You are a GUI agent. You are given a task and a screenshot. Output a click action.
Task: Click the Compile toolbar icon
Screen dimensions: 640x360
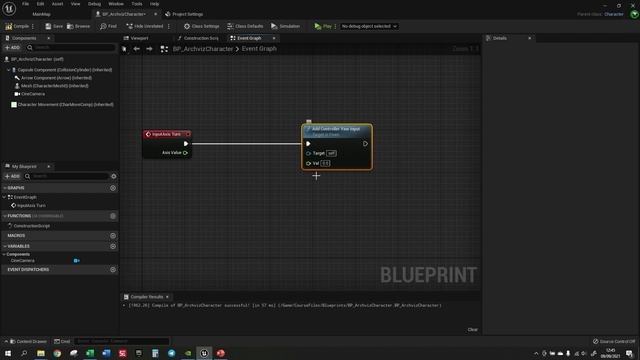coord(9,26)
